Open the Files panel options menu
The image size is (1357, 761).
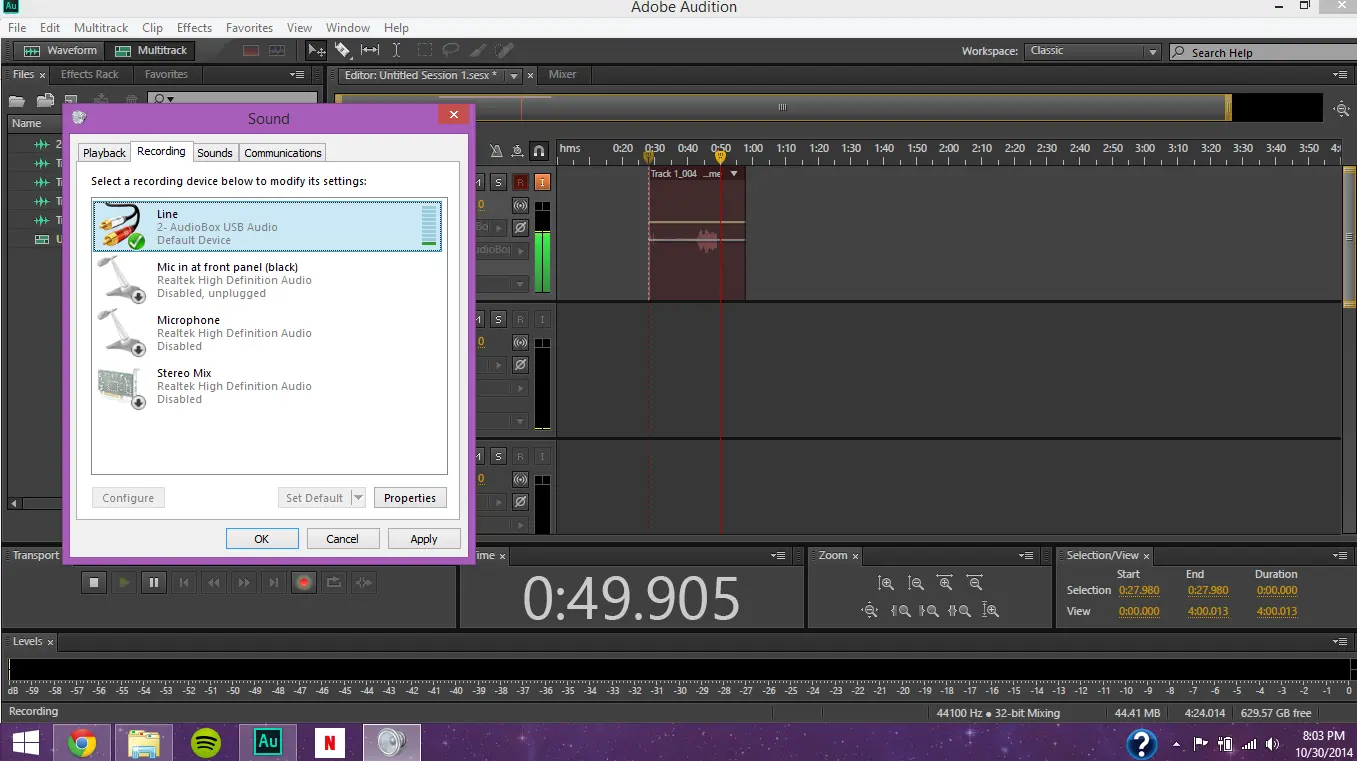pos(297,75)
